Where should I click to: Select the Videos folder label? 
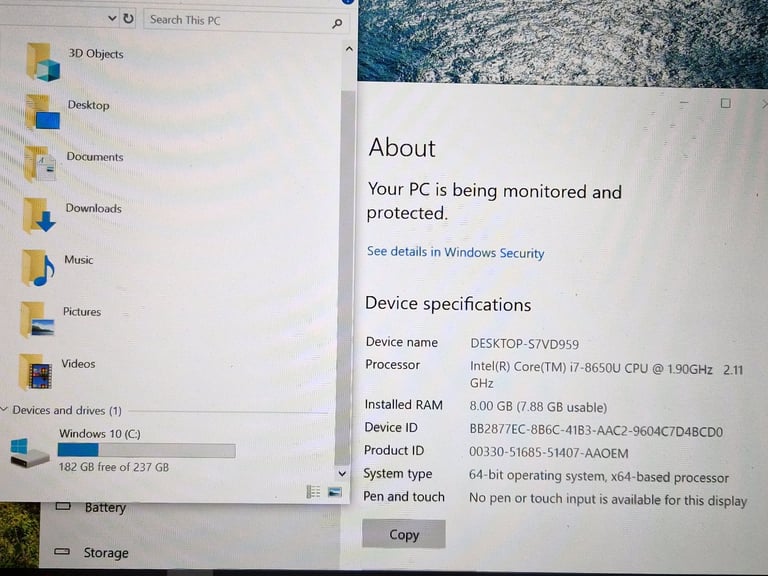(x=78, y=363)
